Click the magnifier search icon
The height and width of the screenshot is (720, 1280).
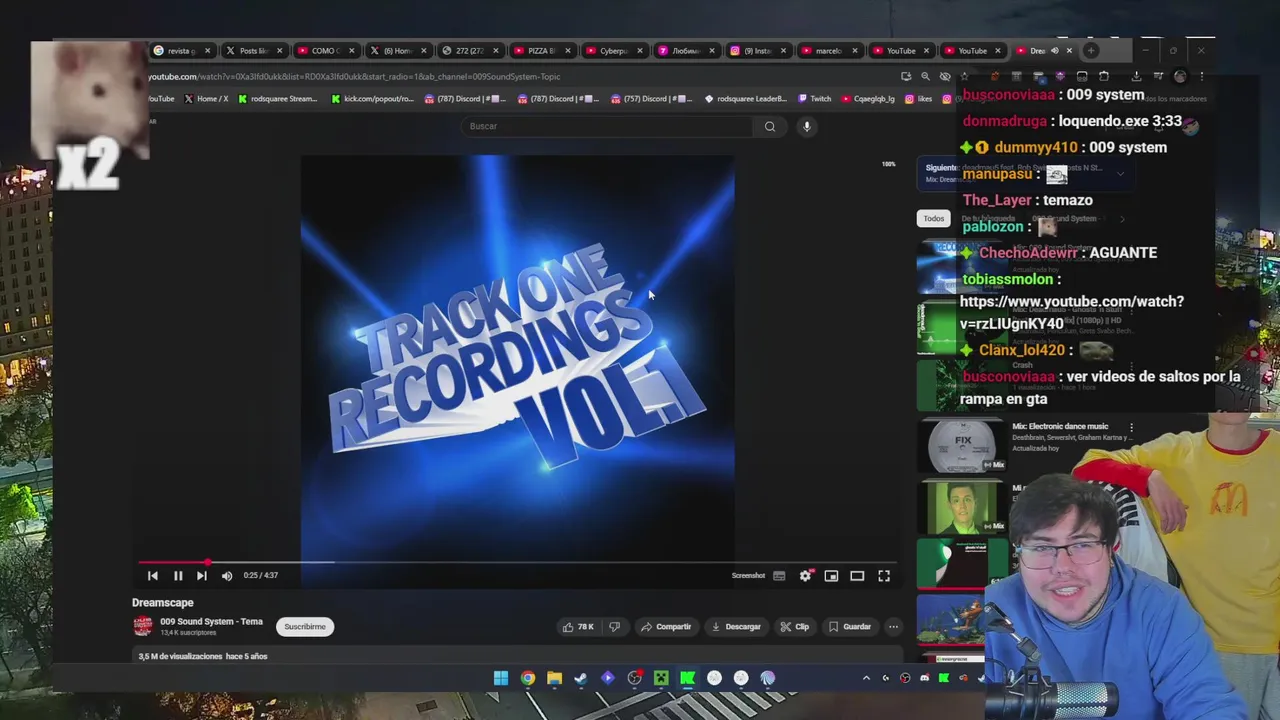[x=770, y=126]
